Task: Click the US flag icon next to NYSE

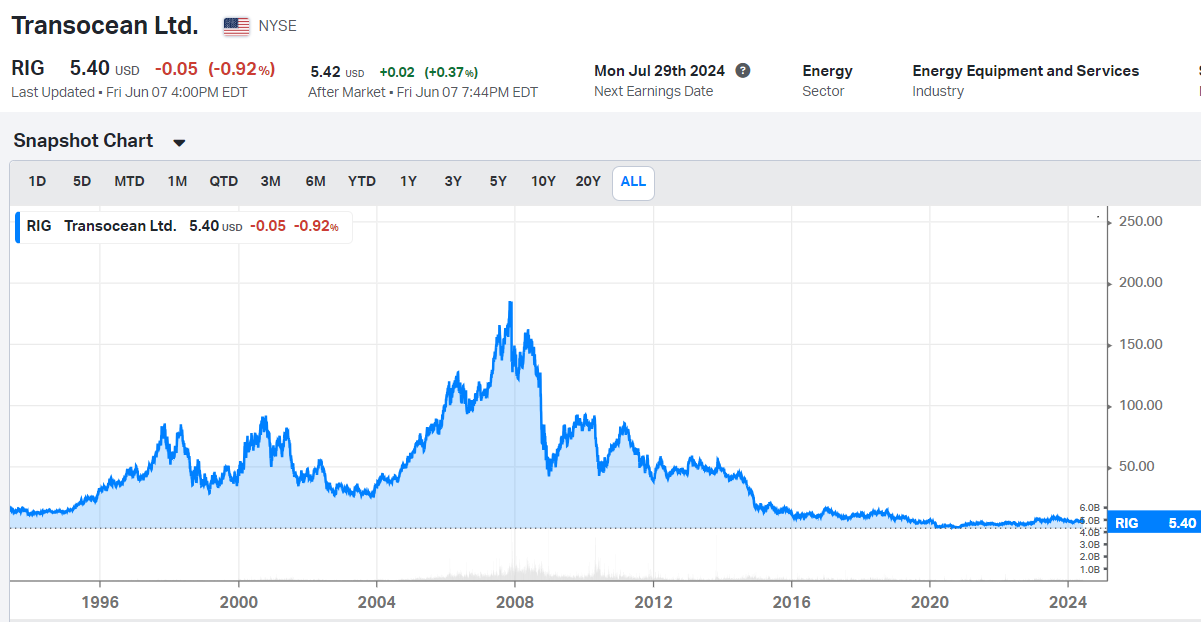Action: (x=236, y=26)
